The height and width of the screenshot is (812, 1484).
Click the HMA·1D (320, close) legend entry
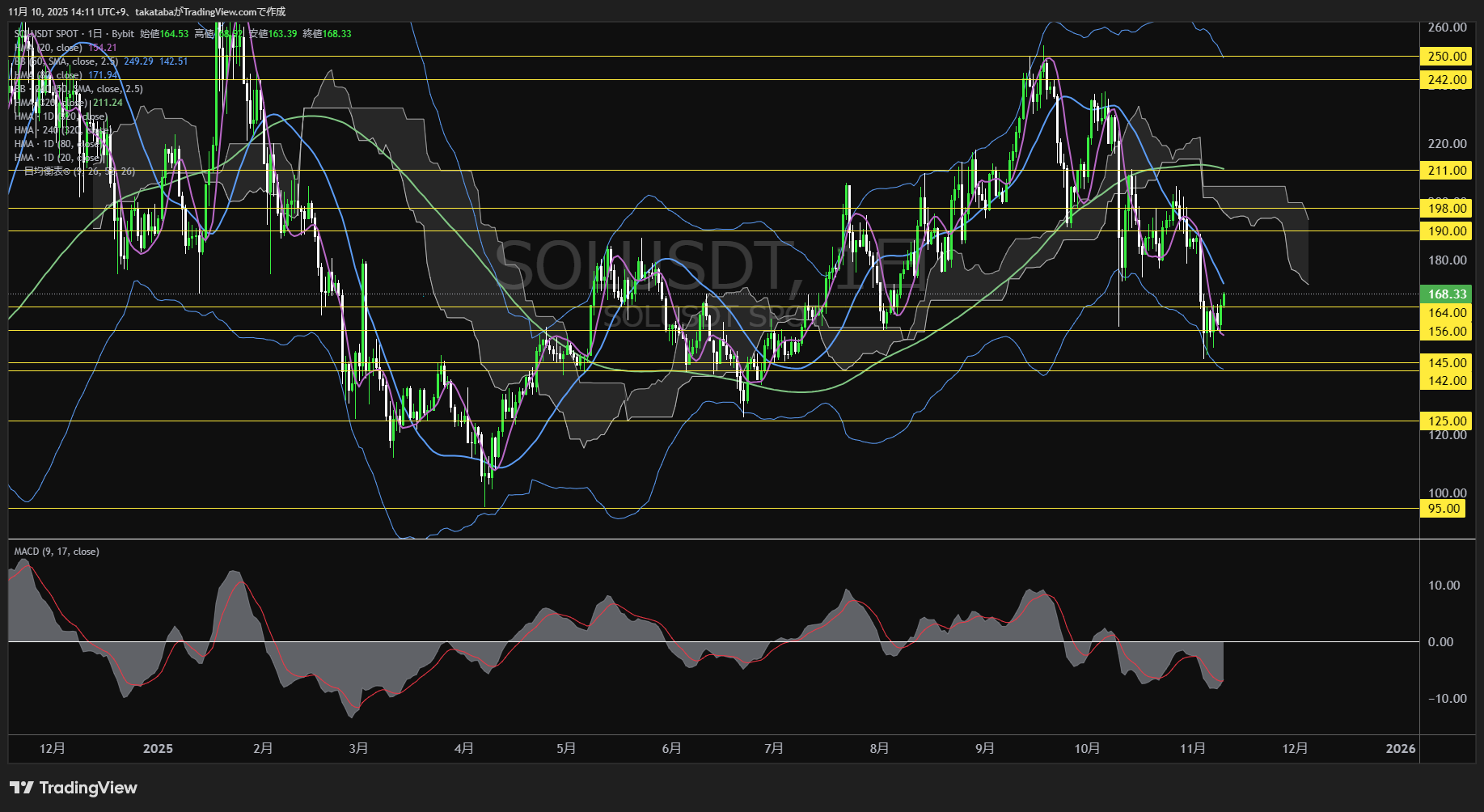click(x=58, y=116)
